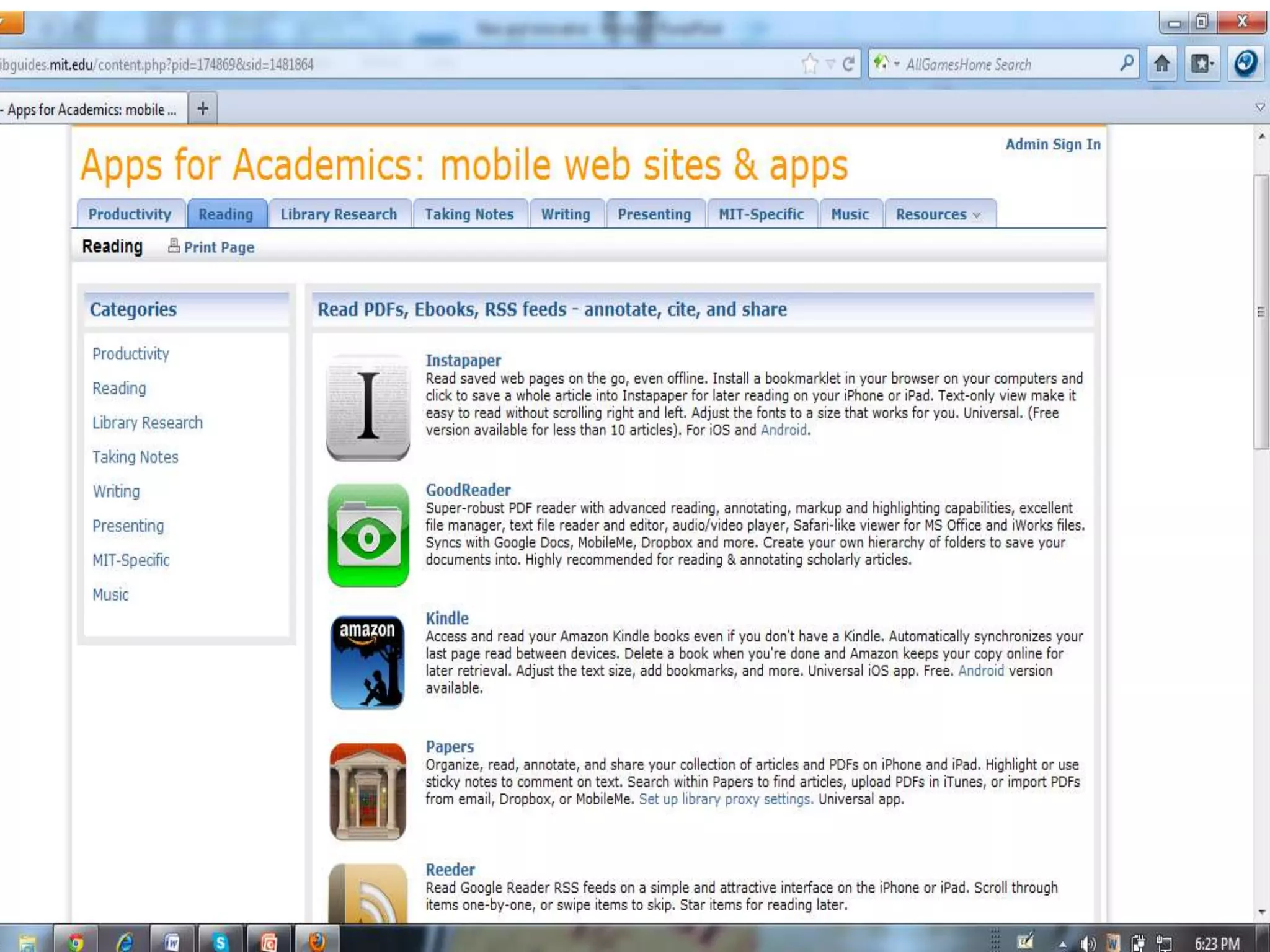This screenshot has height=952, width=1270.
Task: Switch to the Taking Notes tab
Action: 469,214
